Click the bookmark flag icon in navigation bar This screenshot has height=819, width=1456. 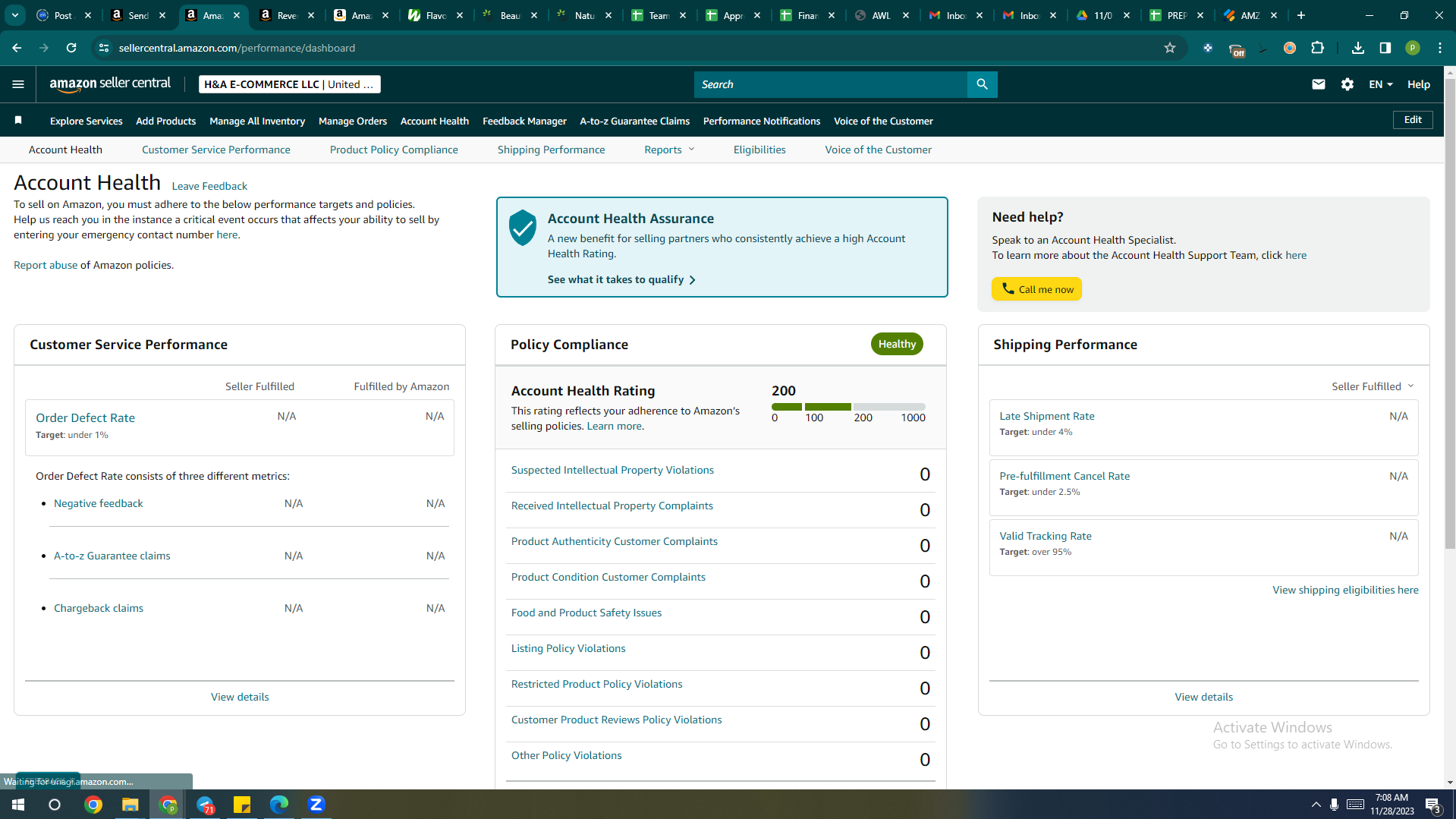tap(18, 120)
